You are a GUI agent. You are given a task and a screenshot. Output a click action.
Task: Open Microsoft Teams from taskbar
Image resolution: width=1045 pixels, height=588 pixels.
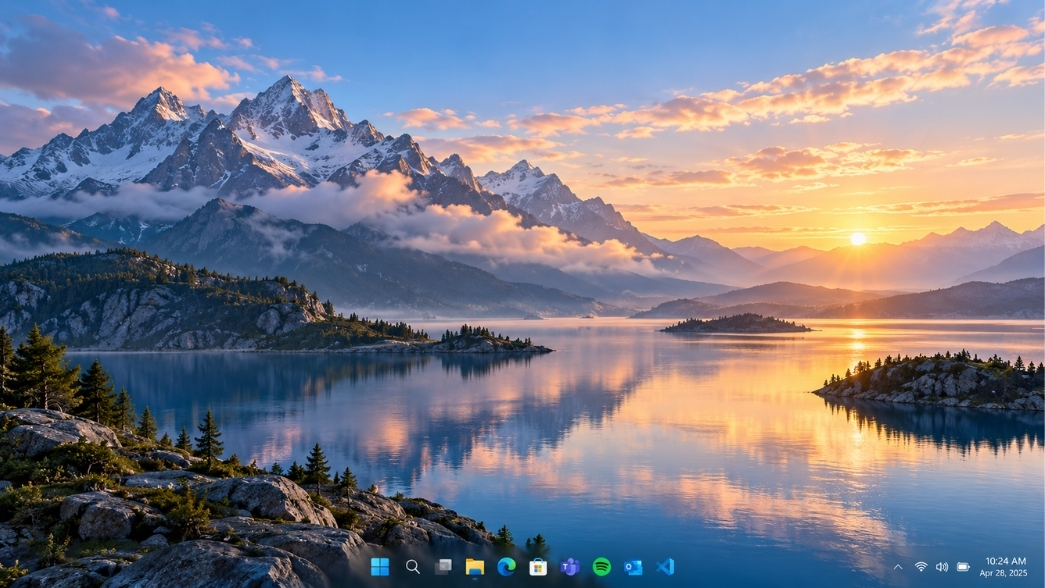click(569, 567)
